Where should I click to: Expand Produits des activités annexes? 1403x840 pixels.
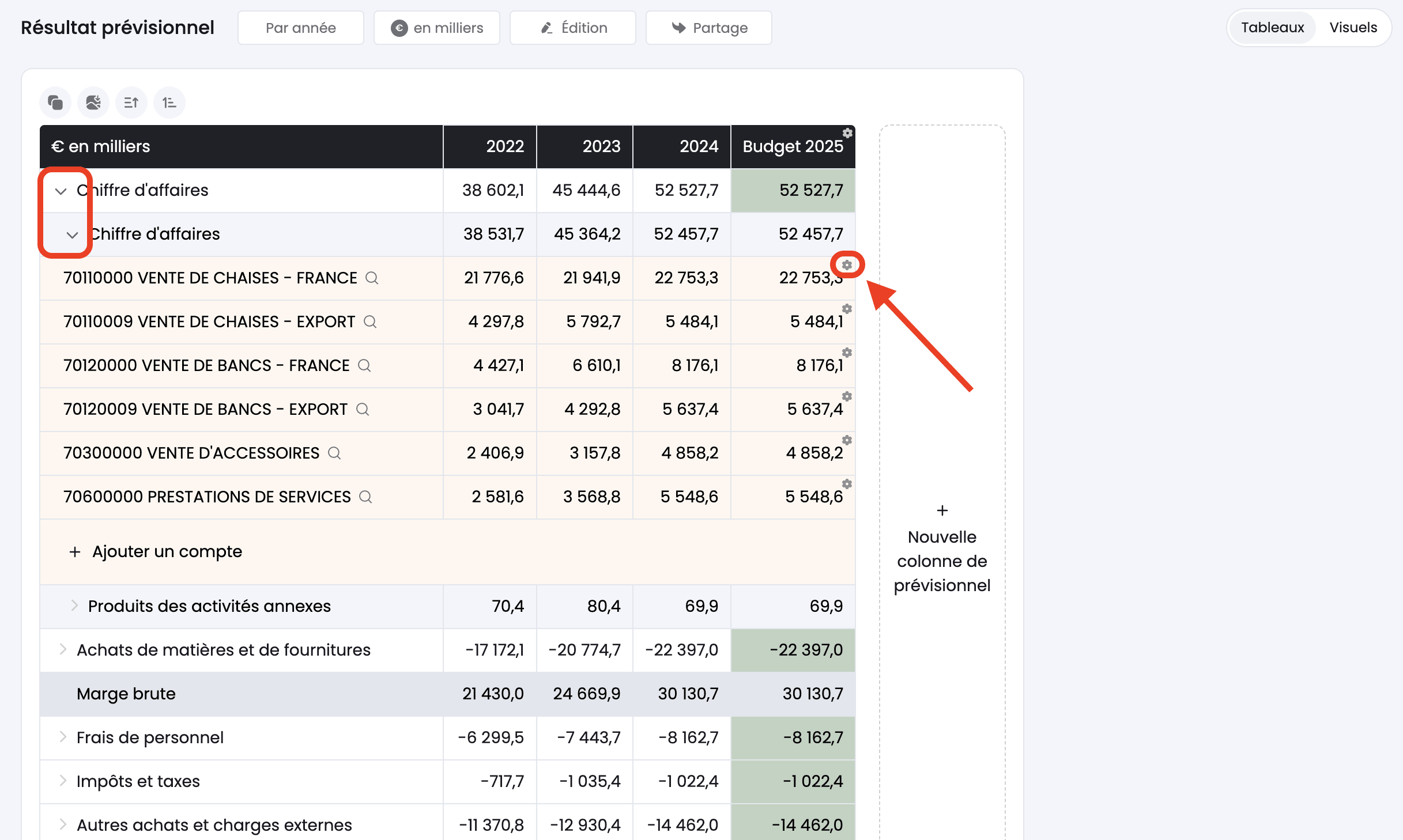(x=74, y=605)
